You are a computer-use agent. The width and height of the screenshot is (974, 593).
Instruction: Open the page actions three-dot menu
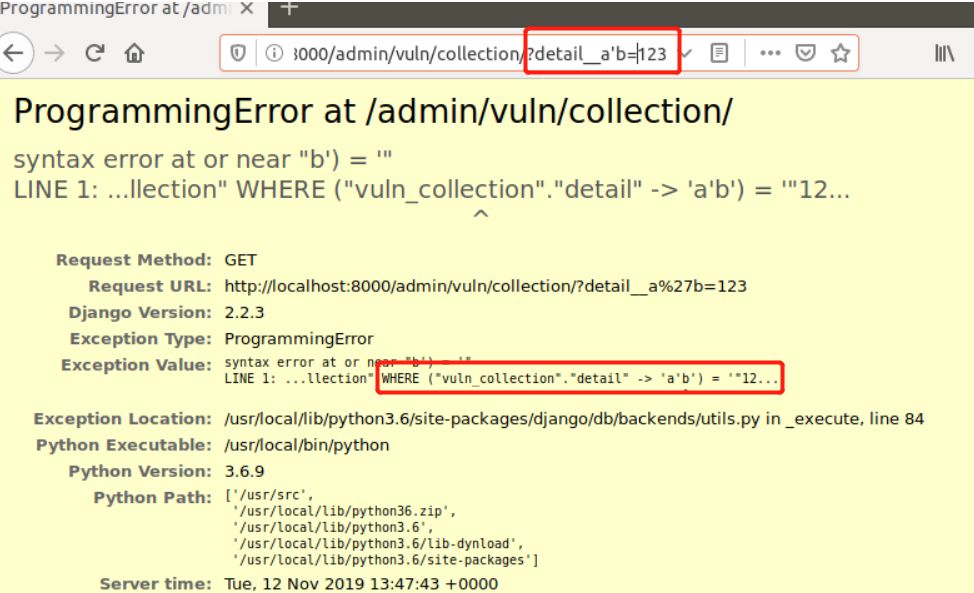770,53
